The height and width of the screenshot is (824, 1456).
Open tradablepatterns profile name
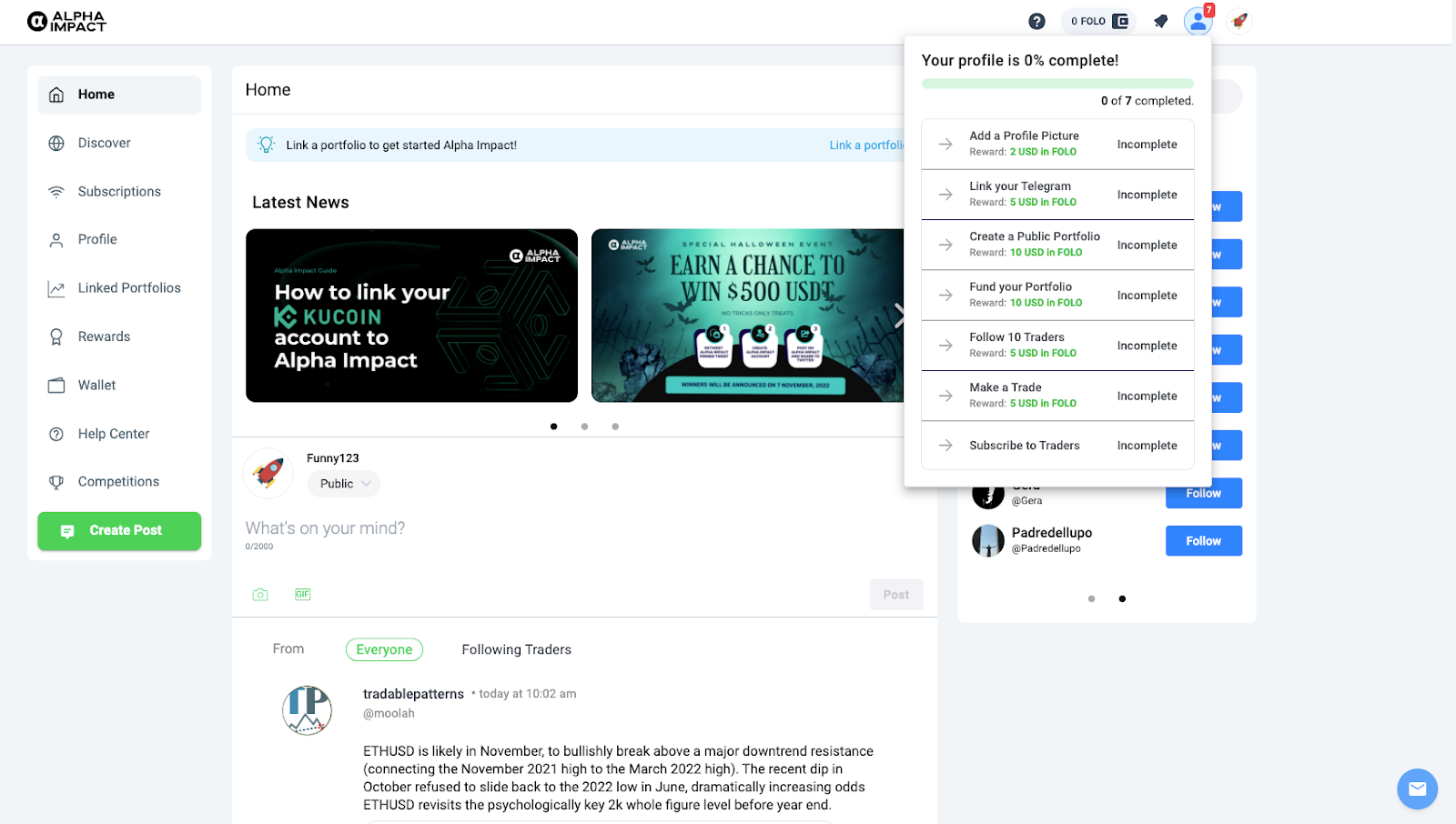coord(413,694)
